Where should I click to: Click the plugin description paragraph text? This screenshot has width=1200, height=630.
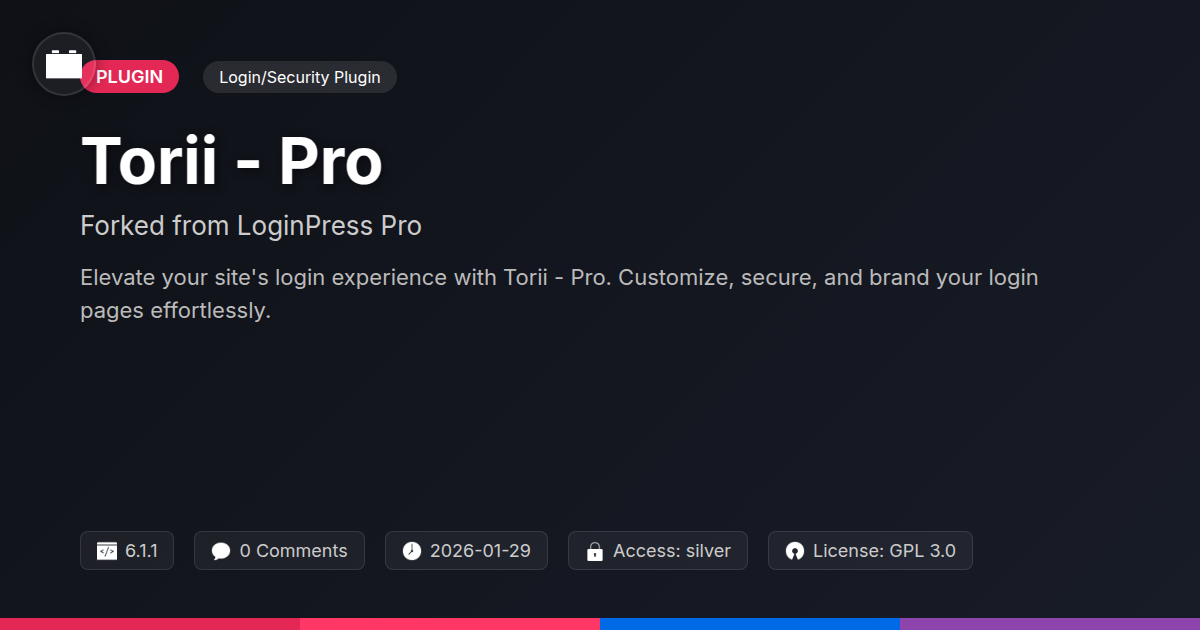tap(559, 294)
